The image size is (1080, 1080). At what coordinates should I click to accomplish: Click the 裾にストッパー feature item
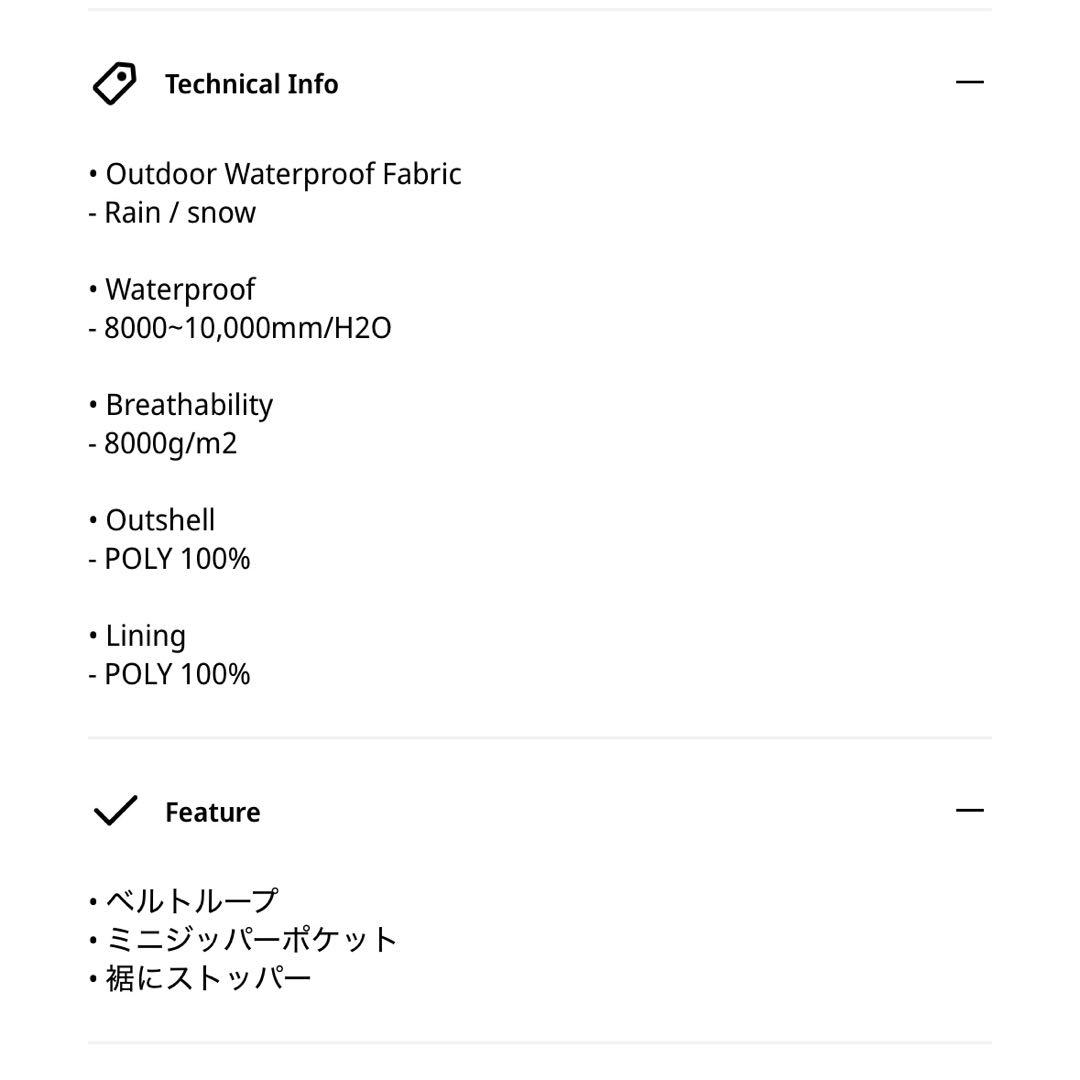(x=200, y=977)
